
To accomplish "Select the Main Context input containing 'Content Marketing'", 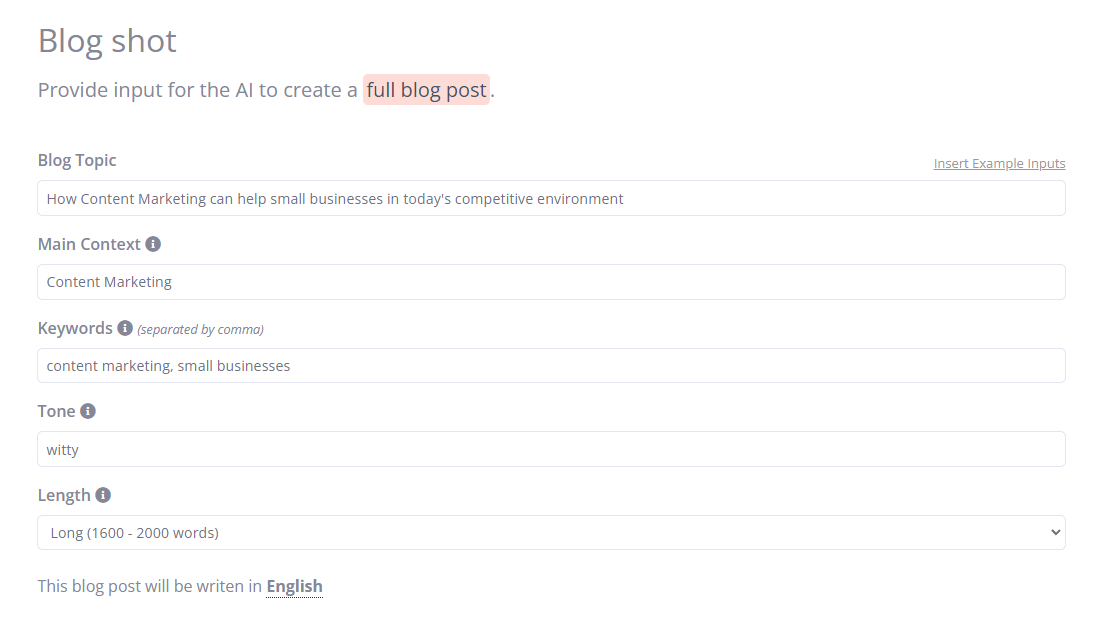I will 550,282.
